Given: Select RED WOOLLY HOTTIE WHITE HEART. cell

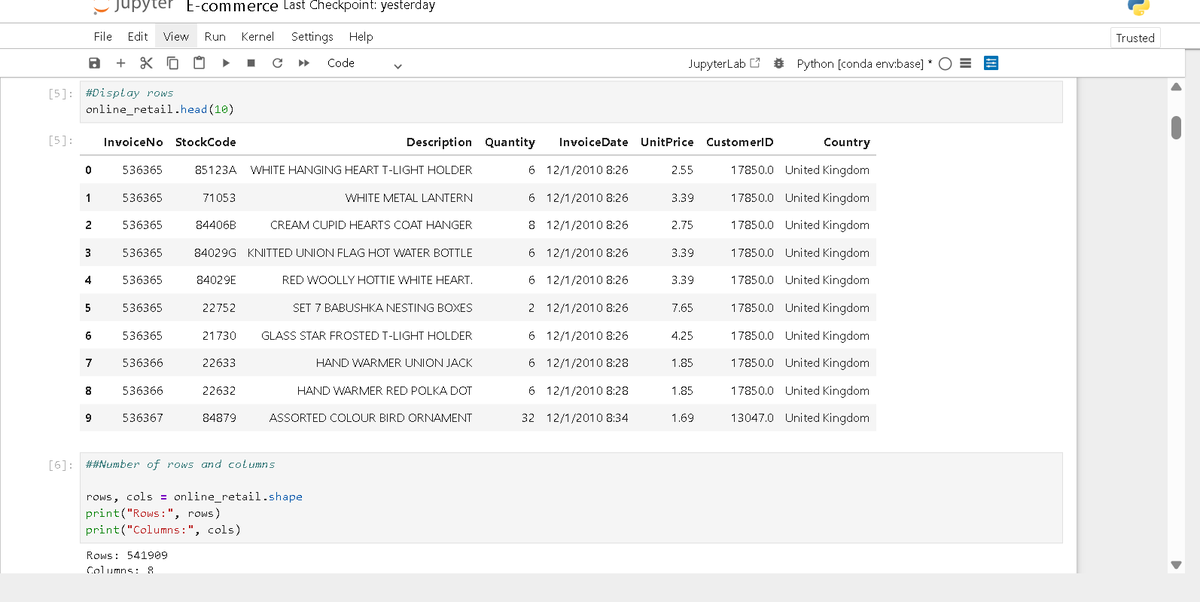Looking at the screenshot, I should (x=377, y=280).
